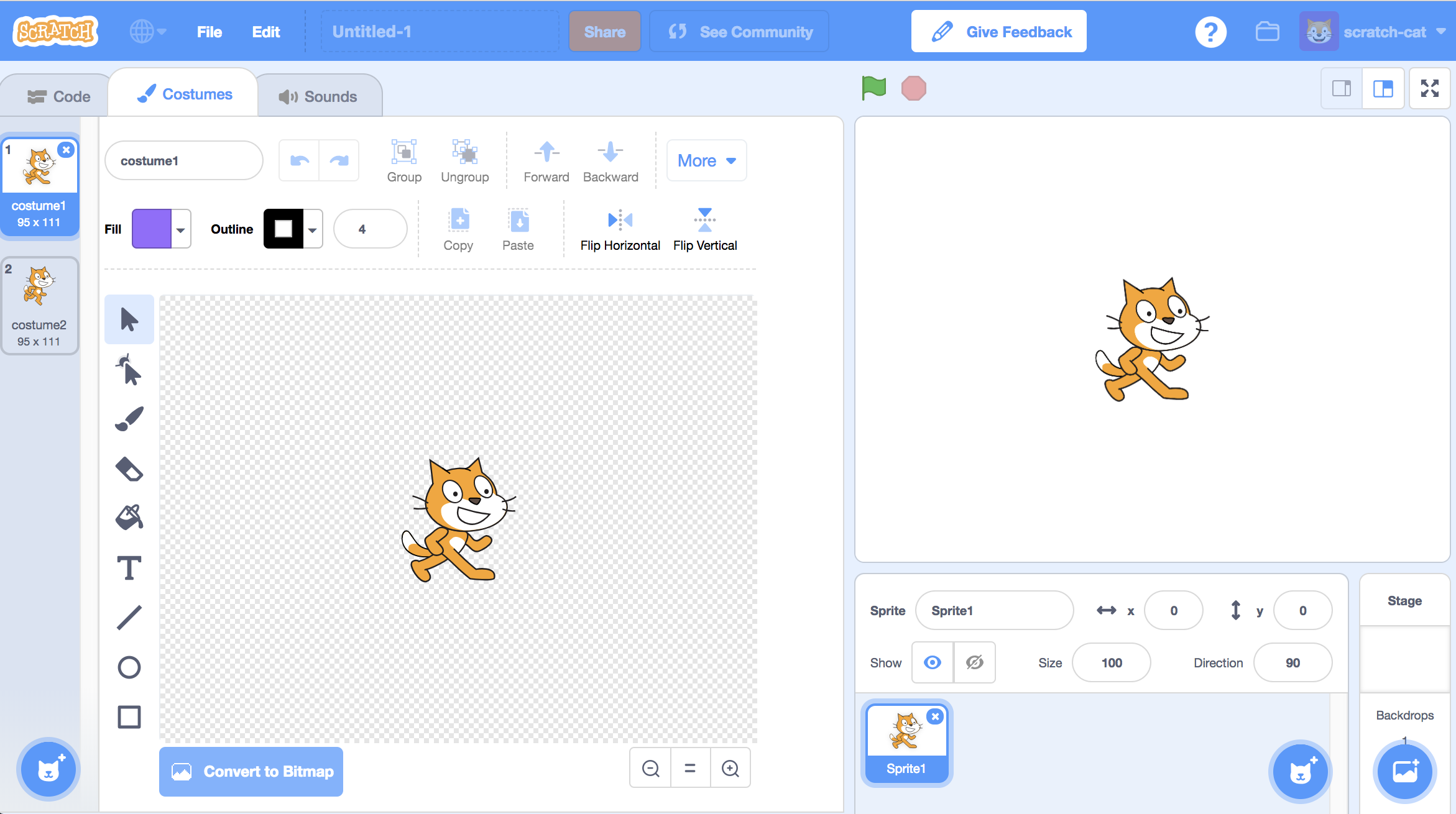
Task: Select the Line tool
Action: (x=129, y=618)
